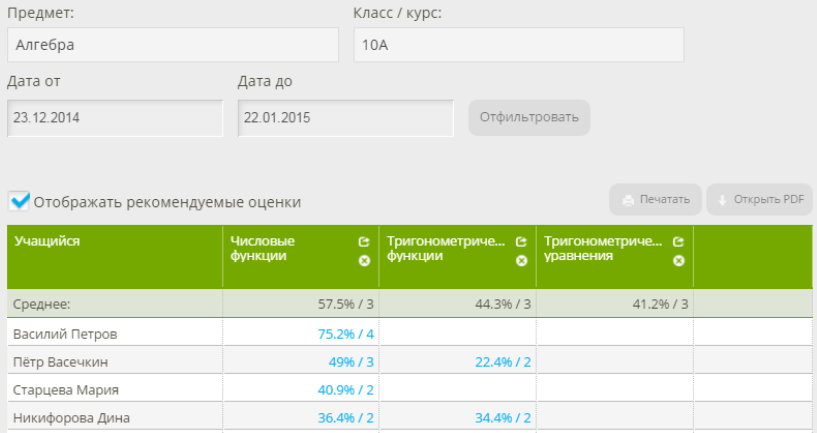Open export icon of Тригонометрические функции column
The width and height of the screenshot is (817, 433).
[x=521, y=242]
